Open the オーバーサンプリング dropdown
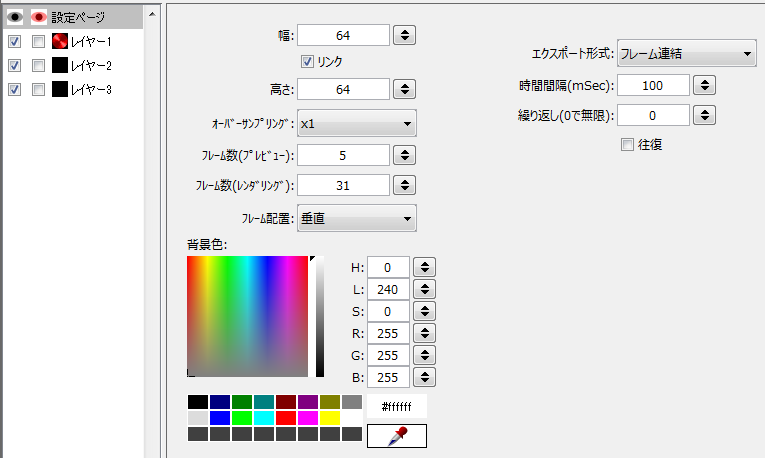 click(x=357, y=123)
